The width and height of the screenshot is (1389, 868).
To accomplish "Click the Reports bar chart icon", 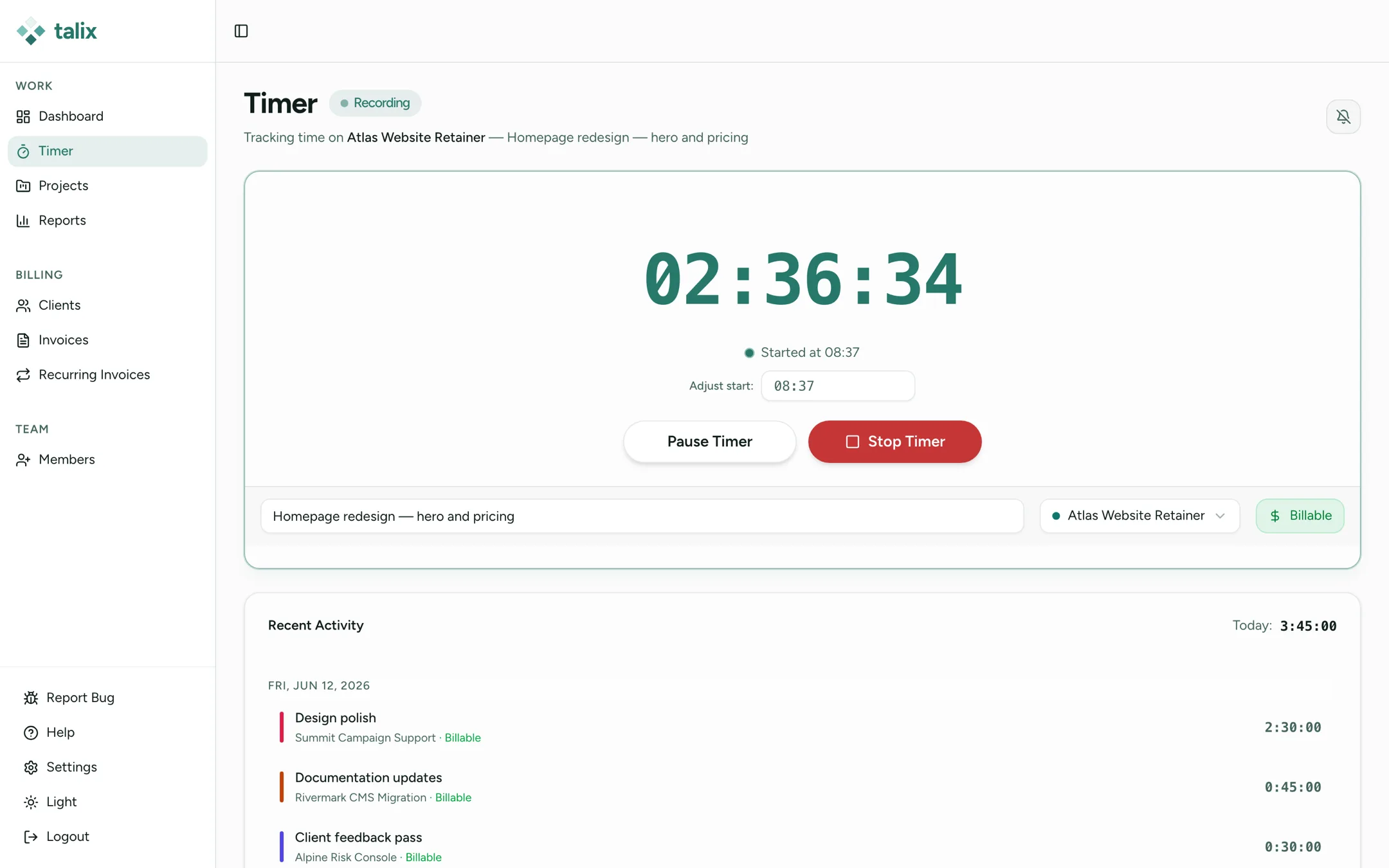I will (x=23, y=221).
